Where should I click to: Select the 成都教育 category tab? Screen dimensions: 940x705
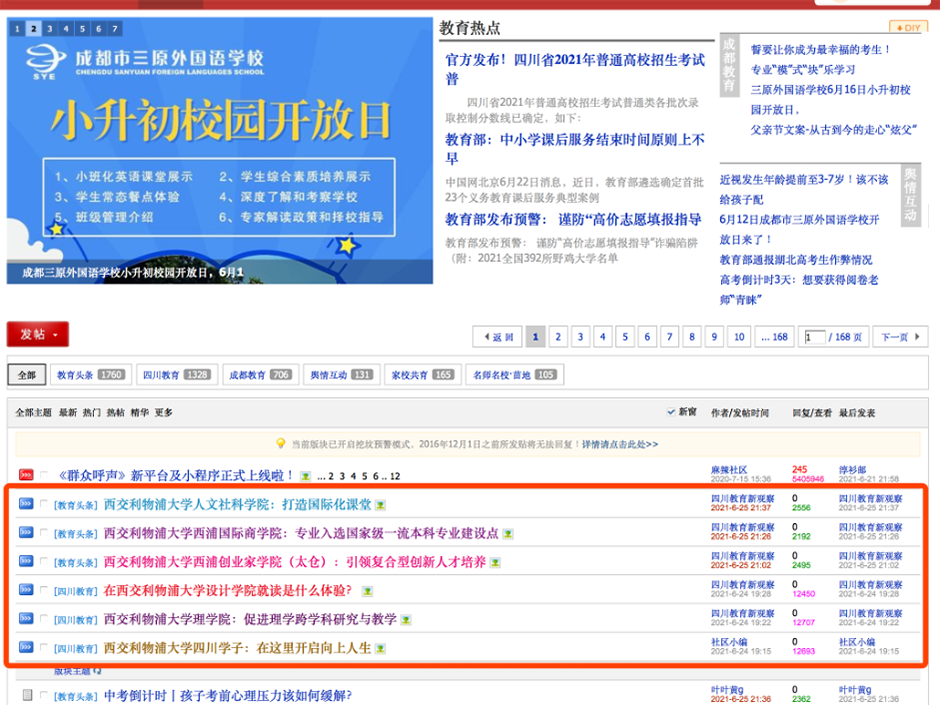260,375
